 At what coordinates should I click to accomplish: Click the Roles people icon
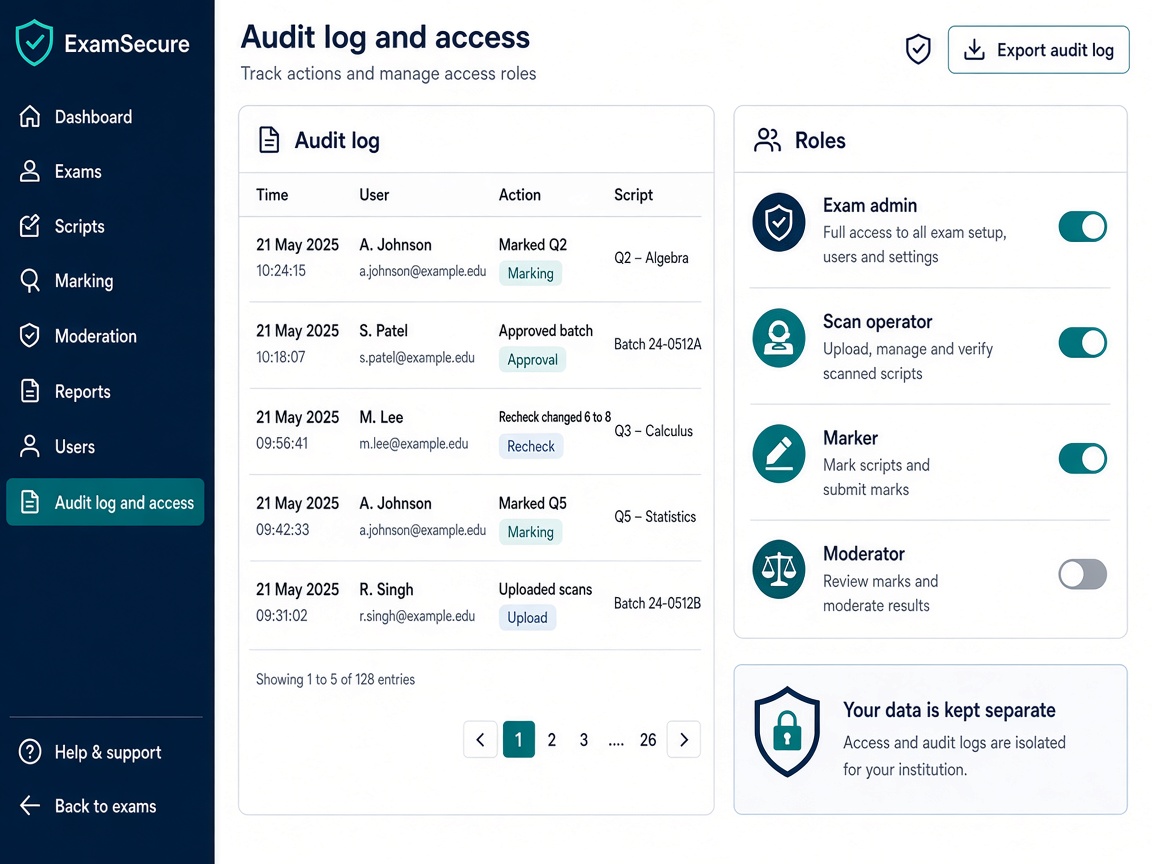pos(767,140)
